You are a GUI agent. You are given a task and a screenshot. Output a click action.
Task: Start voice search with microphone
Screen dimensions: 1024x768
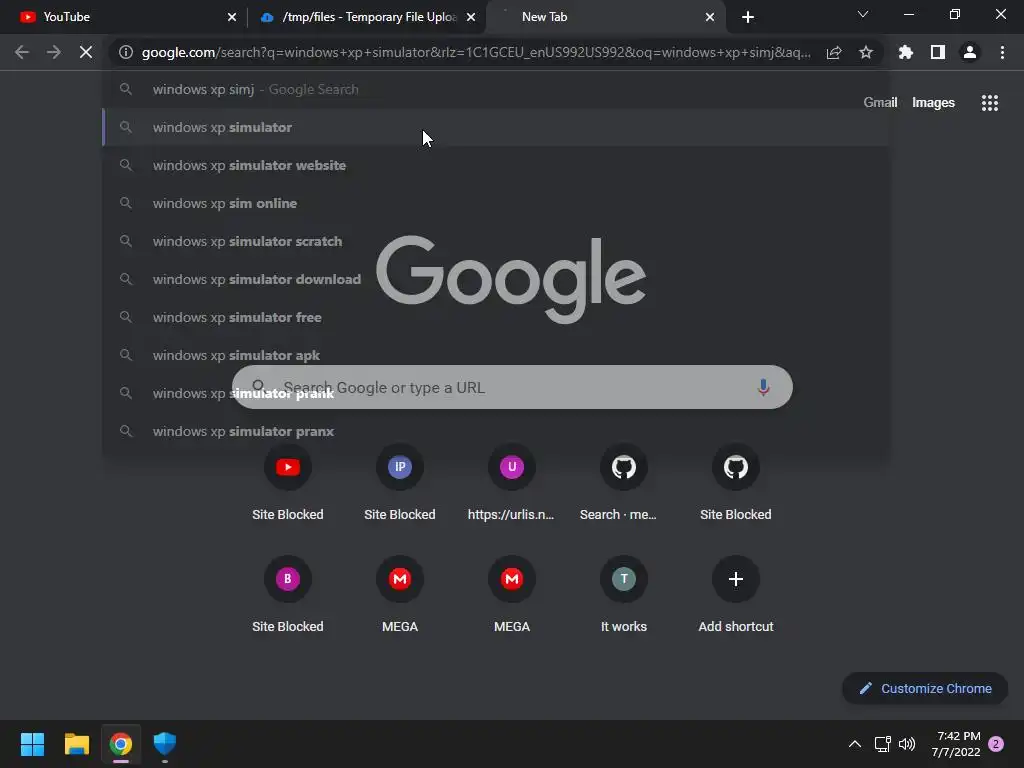763,387
